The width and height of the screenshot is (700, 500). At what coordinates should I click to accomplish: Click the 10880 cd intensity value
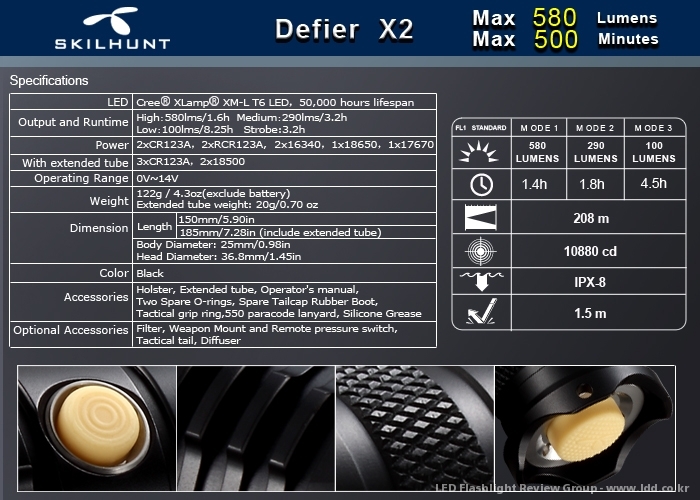[x=590, y=251]
